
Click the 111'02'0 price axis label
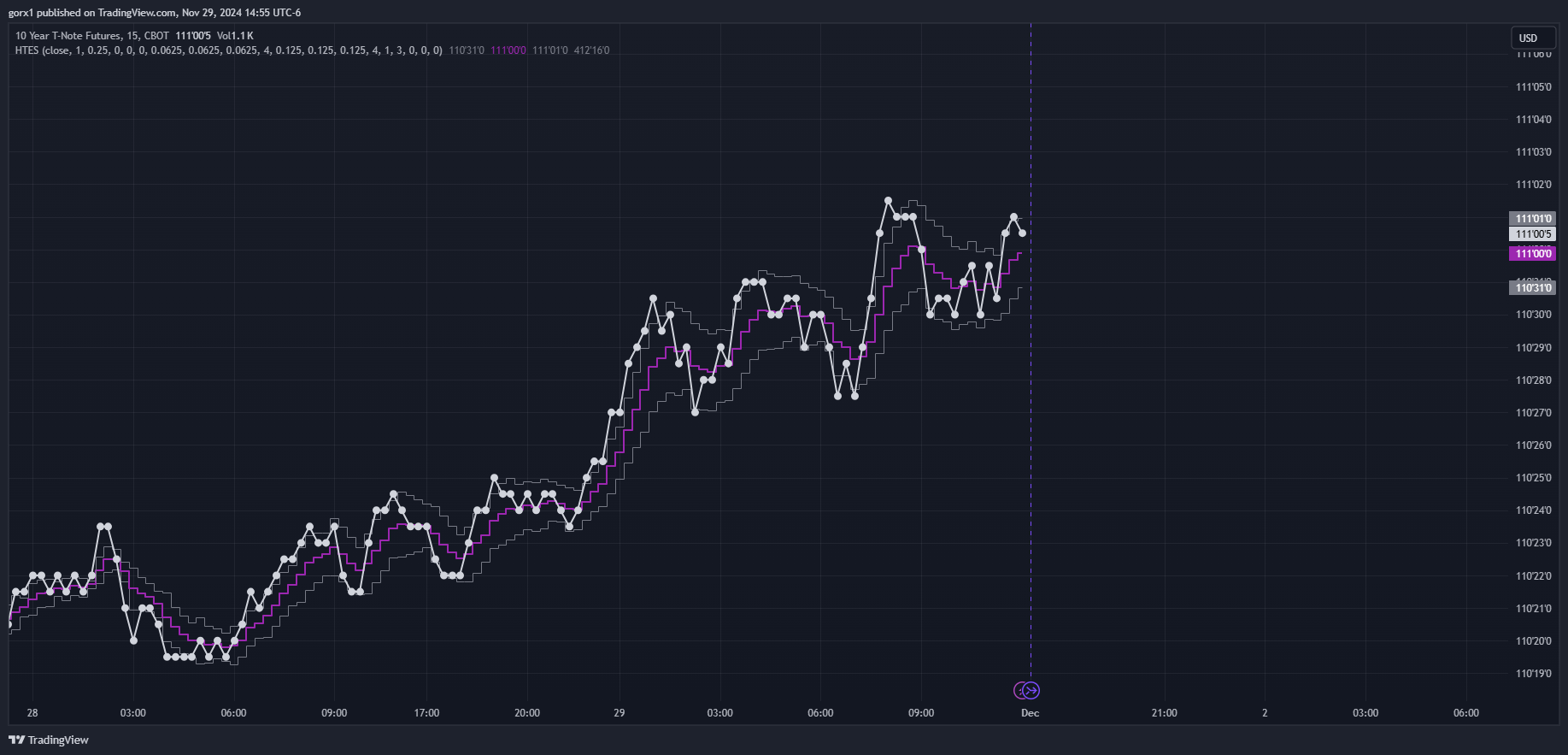click(1533, 185)
